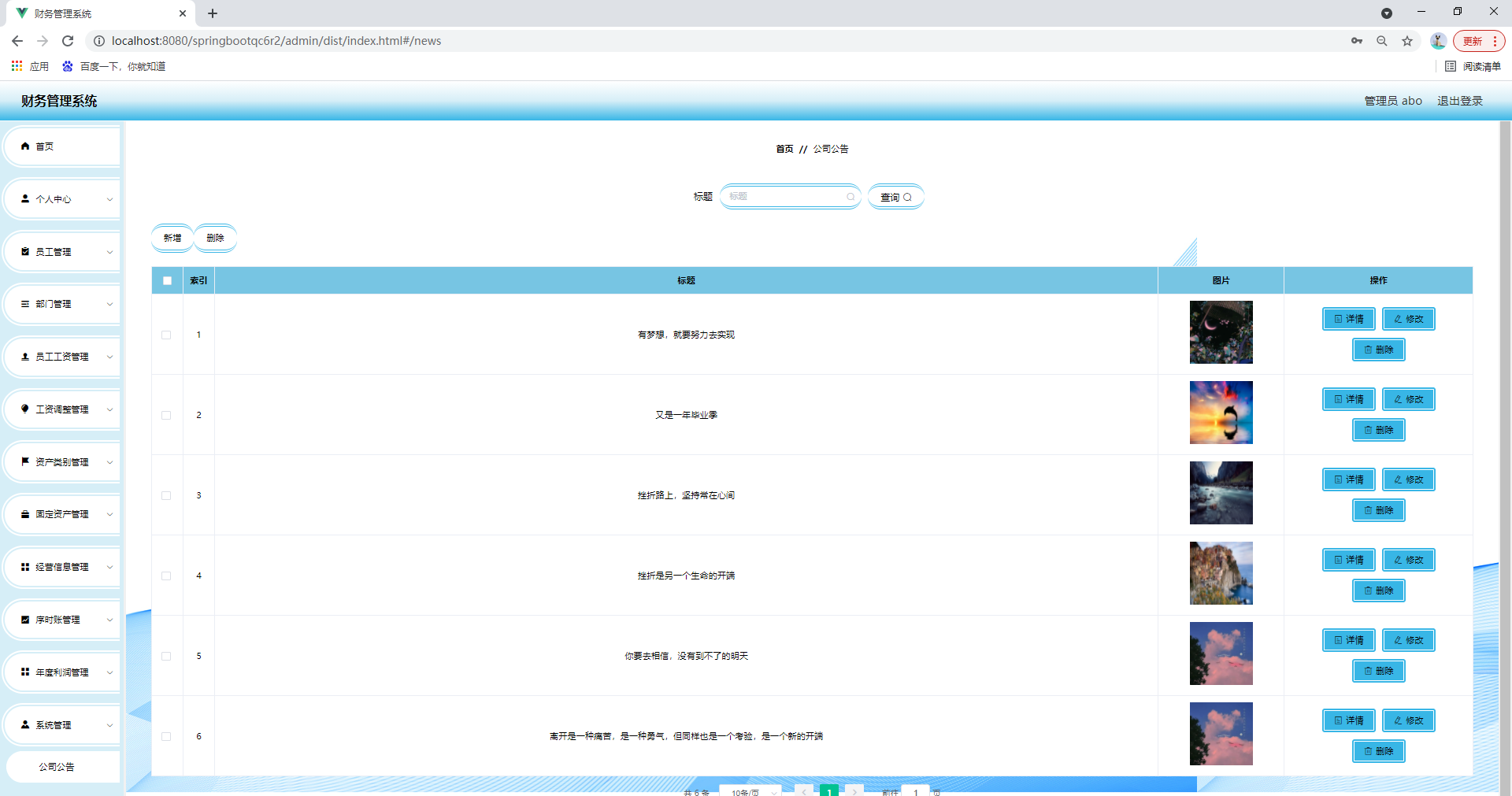The image size is (1512, 796).
Task: Open the apps grid bookmark icon
Action: coord(17,66)
